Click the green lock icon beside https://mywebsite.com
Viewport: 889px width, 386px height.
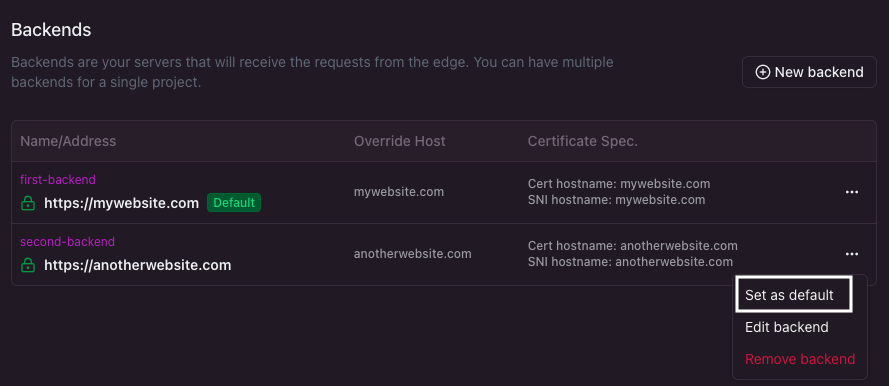point(28,203)
